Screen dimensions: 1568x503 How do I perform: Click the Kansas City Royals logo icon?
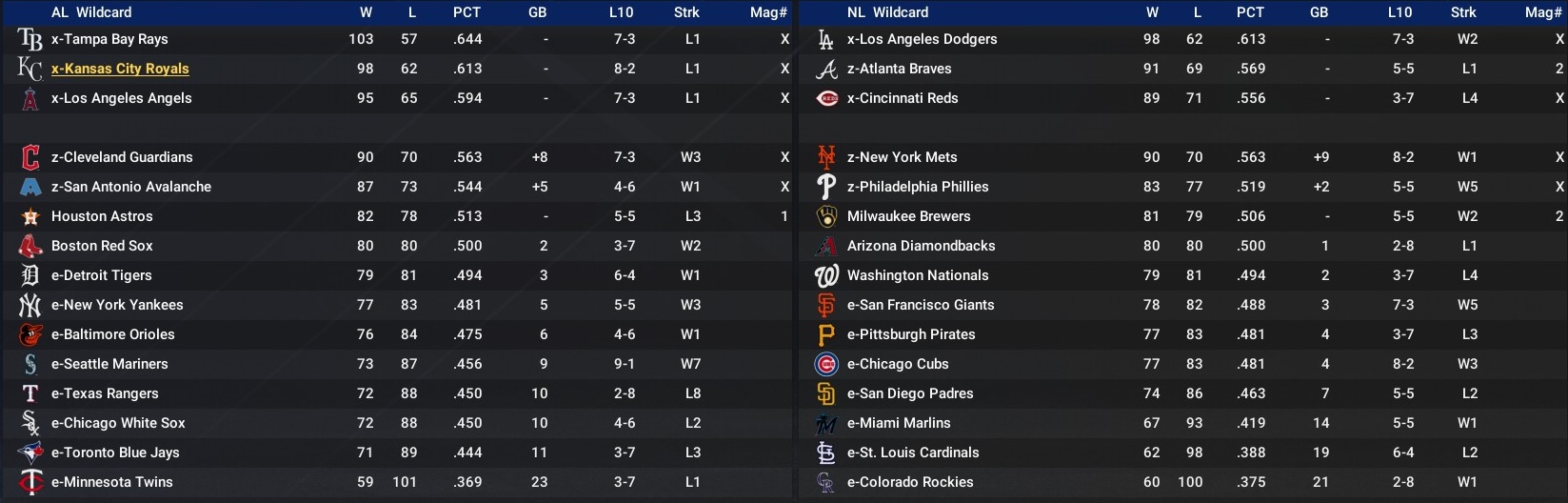tap(30, 69)
